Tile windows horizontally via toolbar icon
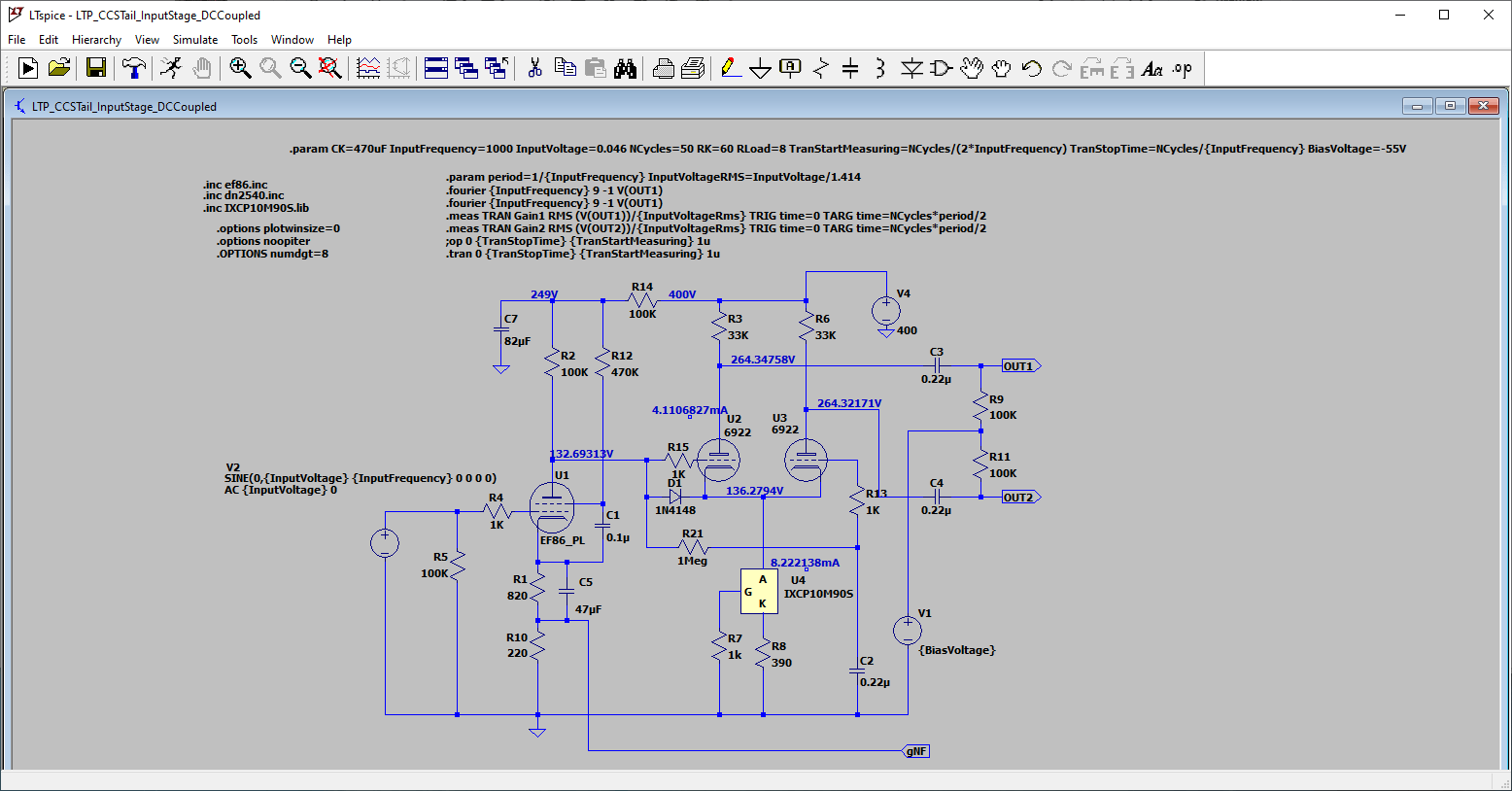This screenshot has width=1512, height=791. (436, 68)
